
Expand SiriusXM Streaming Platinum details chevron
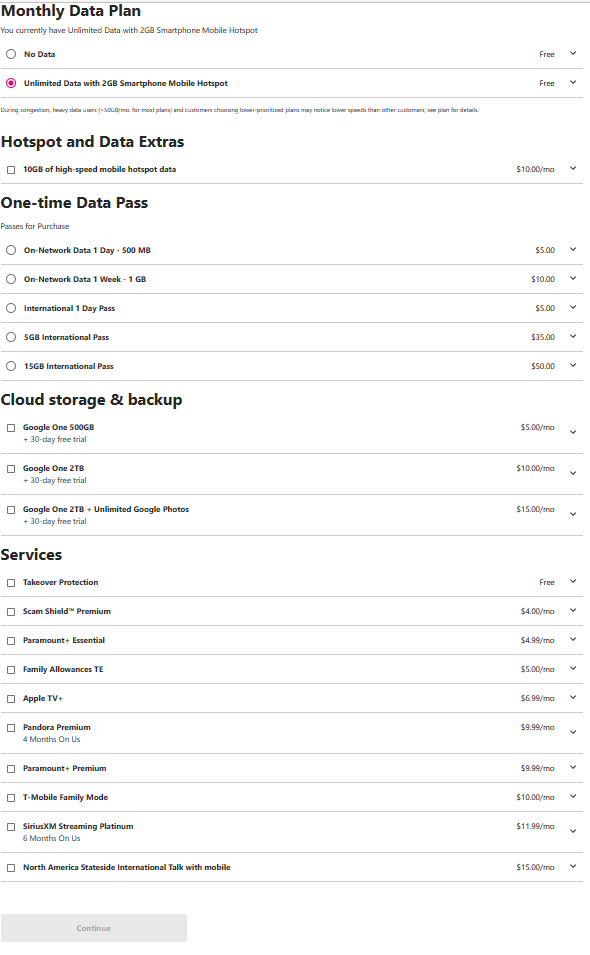coord(573,831)
